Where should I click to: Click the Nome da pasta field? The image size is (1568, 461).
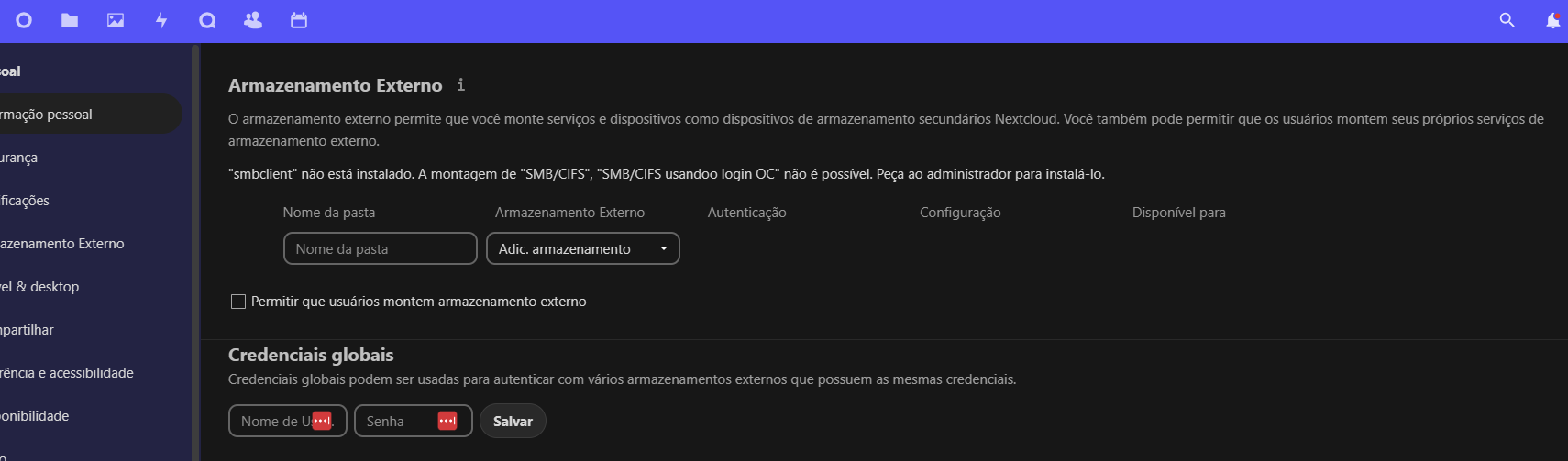(x=380, y=248)
